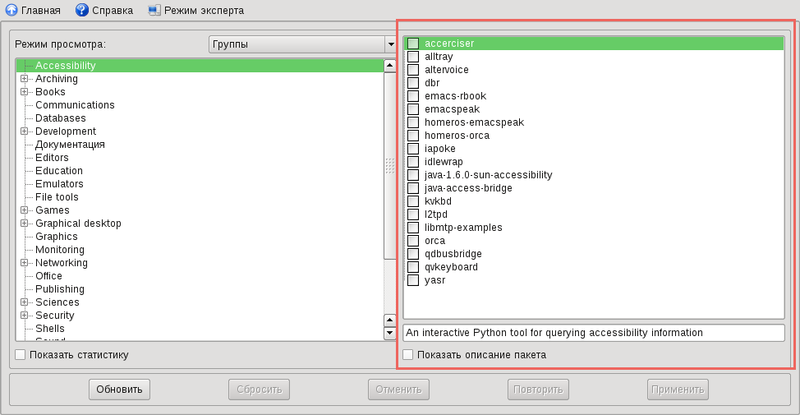This screenshot has height=415, width=800.
Task: Check the accerciser package checkbox
Action: [413, 43]
